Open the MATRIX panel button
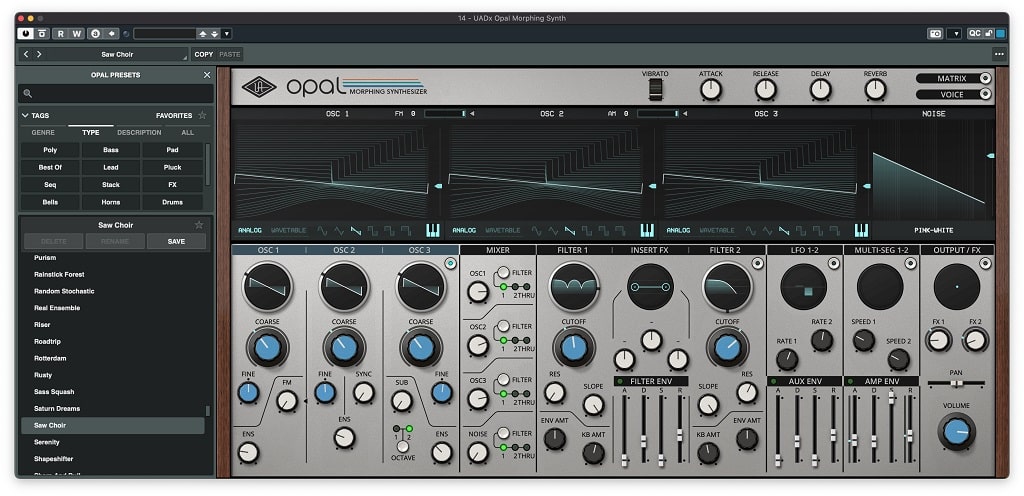The height and width of the screenshot is (496, 1024). pyautogui.click(x=953, y=78)
